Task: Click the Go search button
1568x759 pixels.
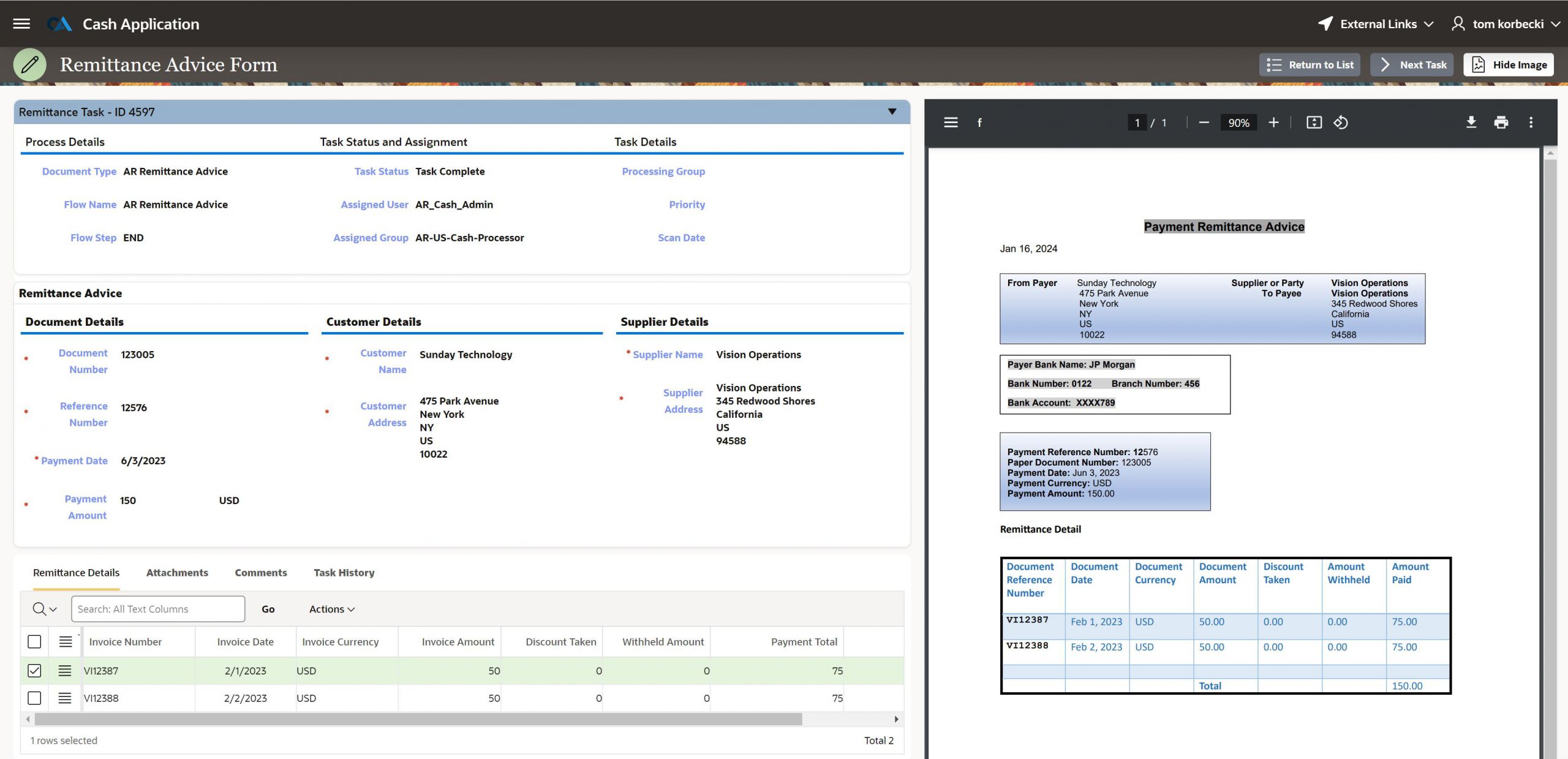Action: coord(268,609)
